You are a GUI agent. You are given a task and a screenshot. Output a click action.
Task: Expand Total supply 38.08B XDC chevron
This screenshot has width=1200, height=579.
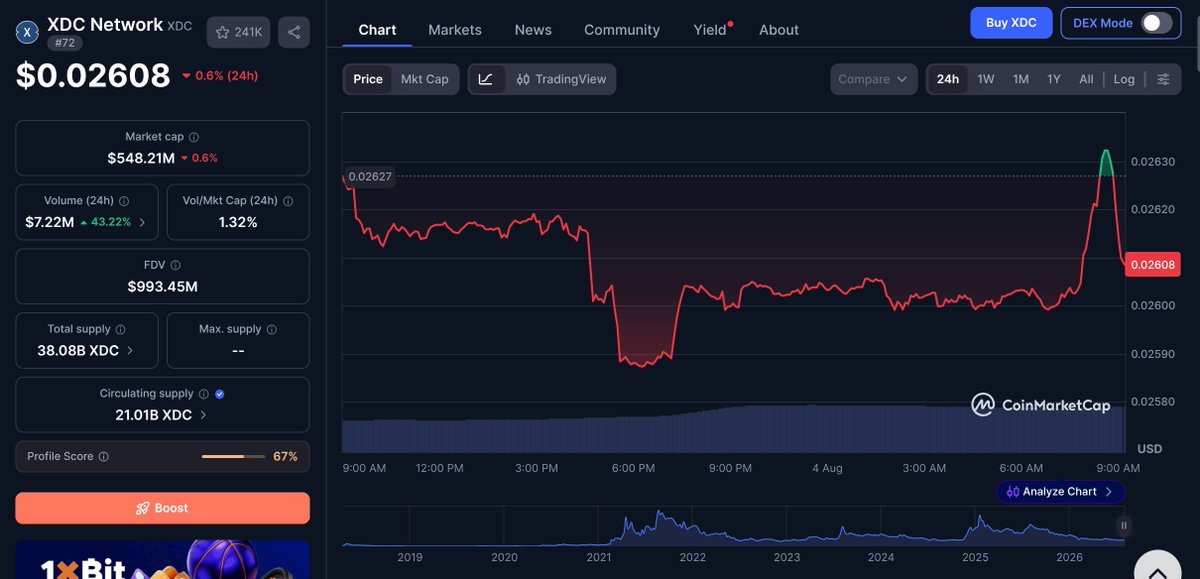pos(129,351)
